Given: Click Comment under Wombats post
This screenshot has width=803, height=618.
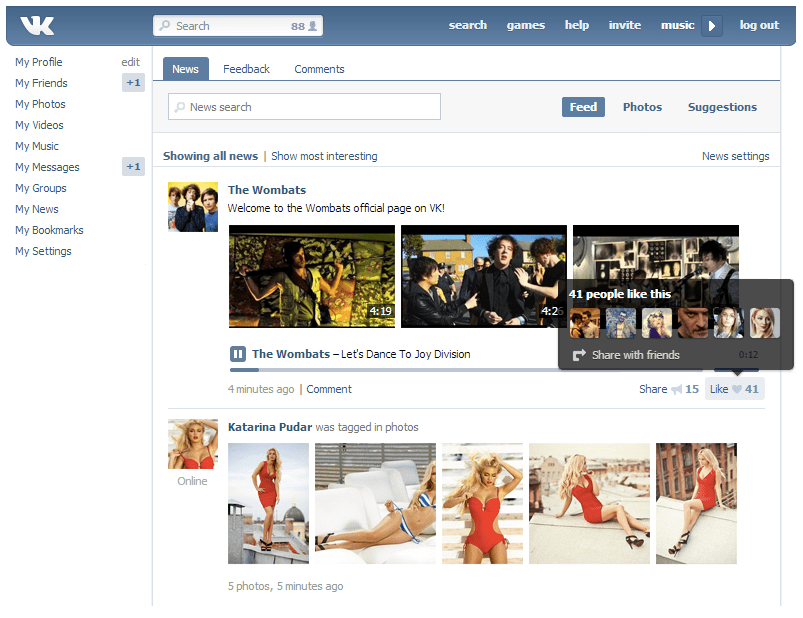Looking at the screenshot, I should [329, 389].
